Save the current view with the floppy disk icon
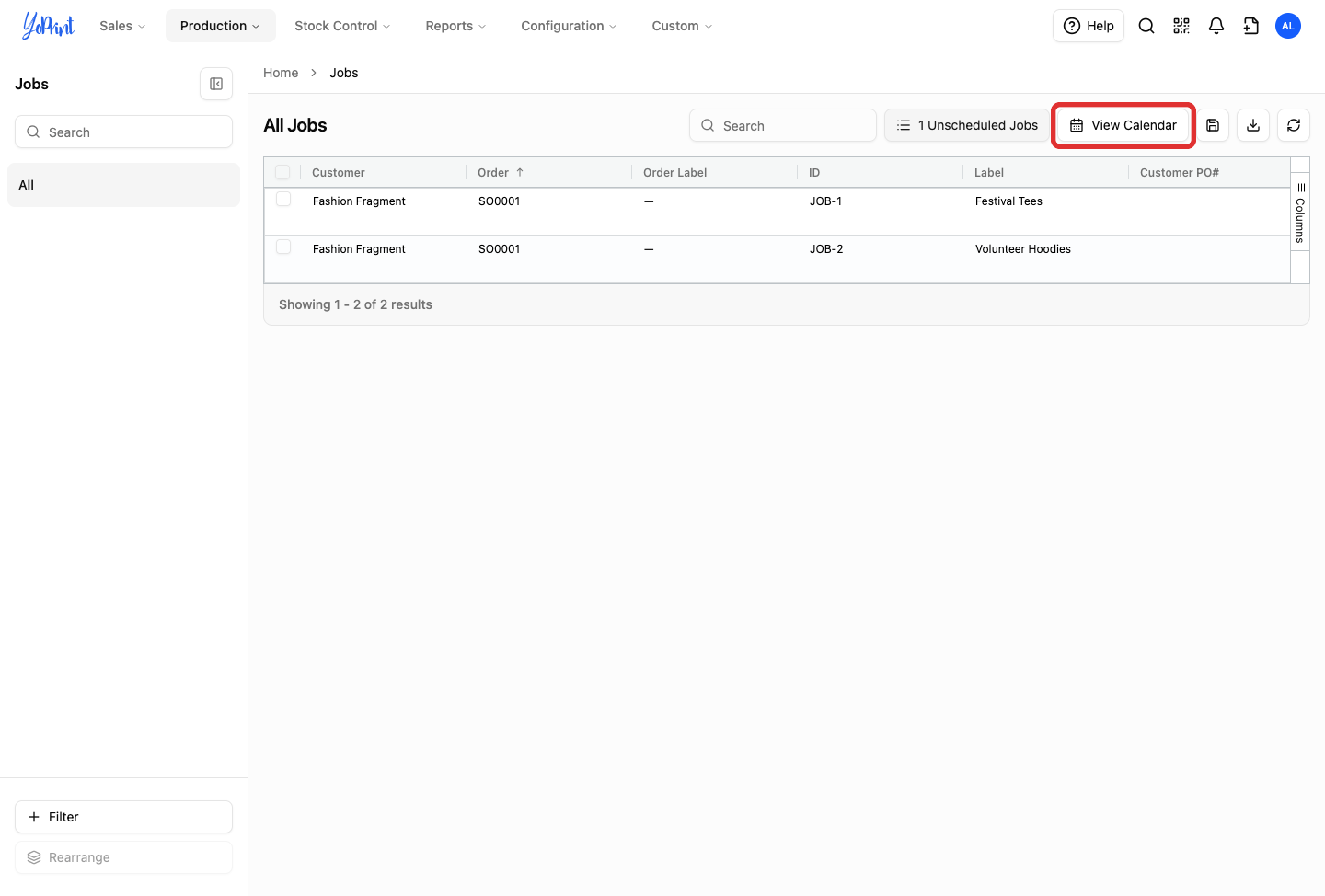This screenshot has height=896, width=1325. 1213,125
